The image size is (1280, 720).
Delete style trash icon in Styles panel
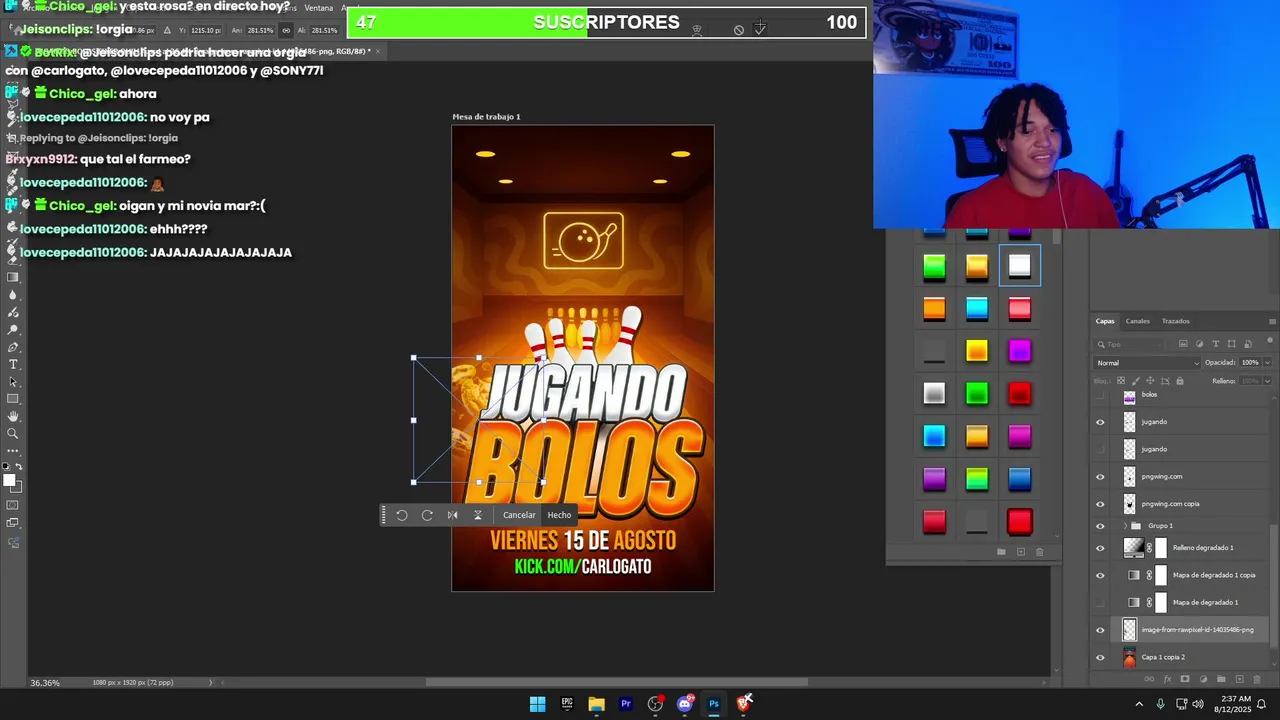[1039, 552]
